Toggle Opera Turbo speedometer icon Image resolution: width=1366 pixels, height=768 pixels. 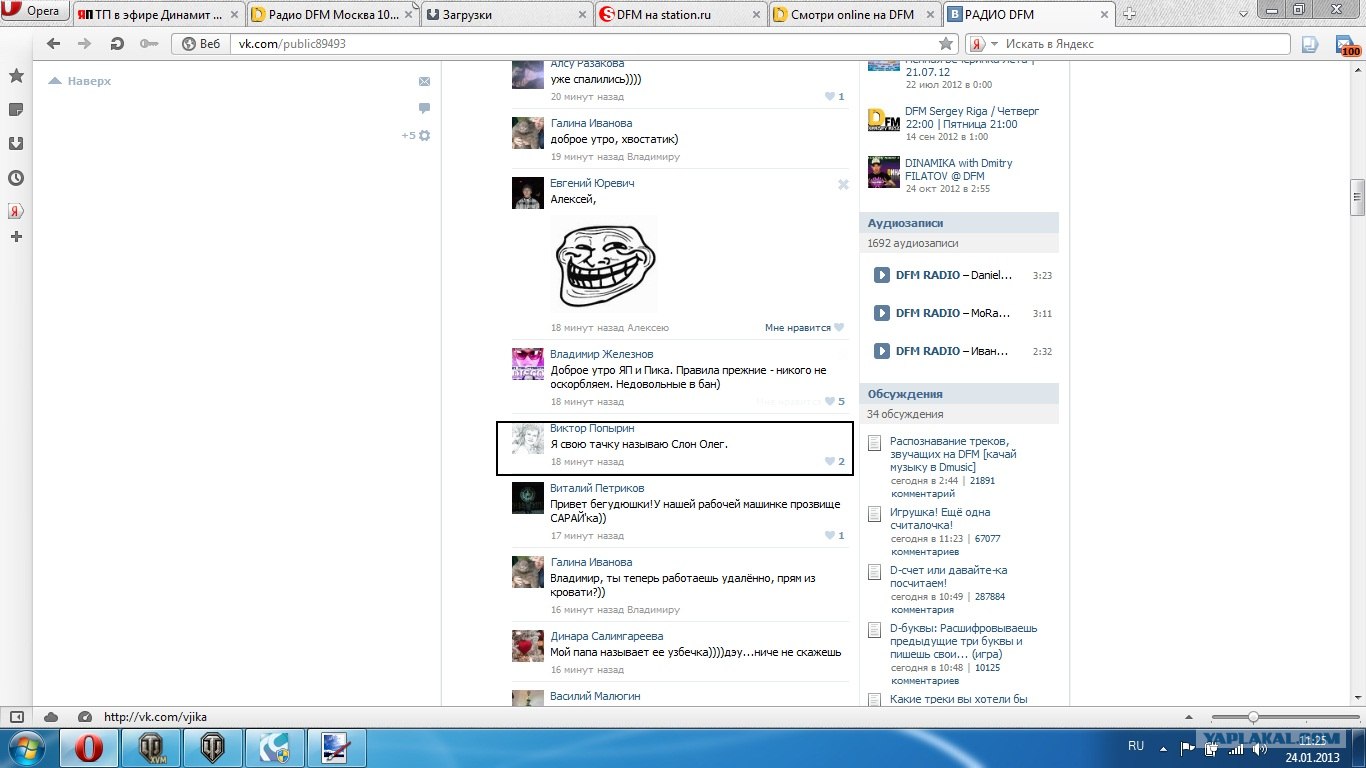[85, 717]
